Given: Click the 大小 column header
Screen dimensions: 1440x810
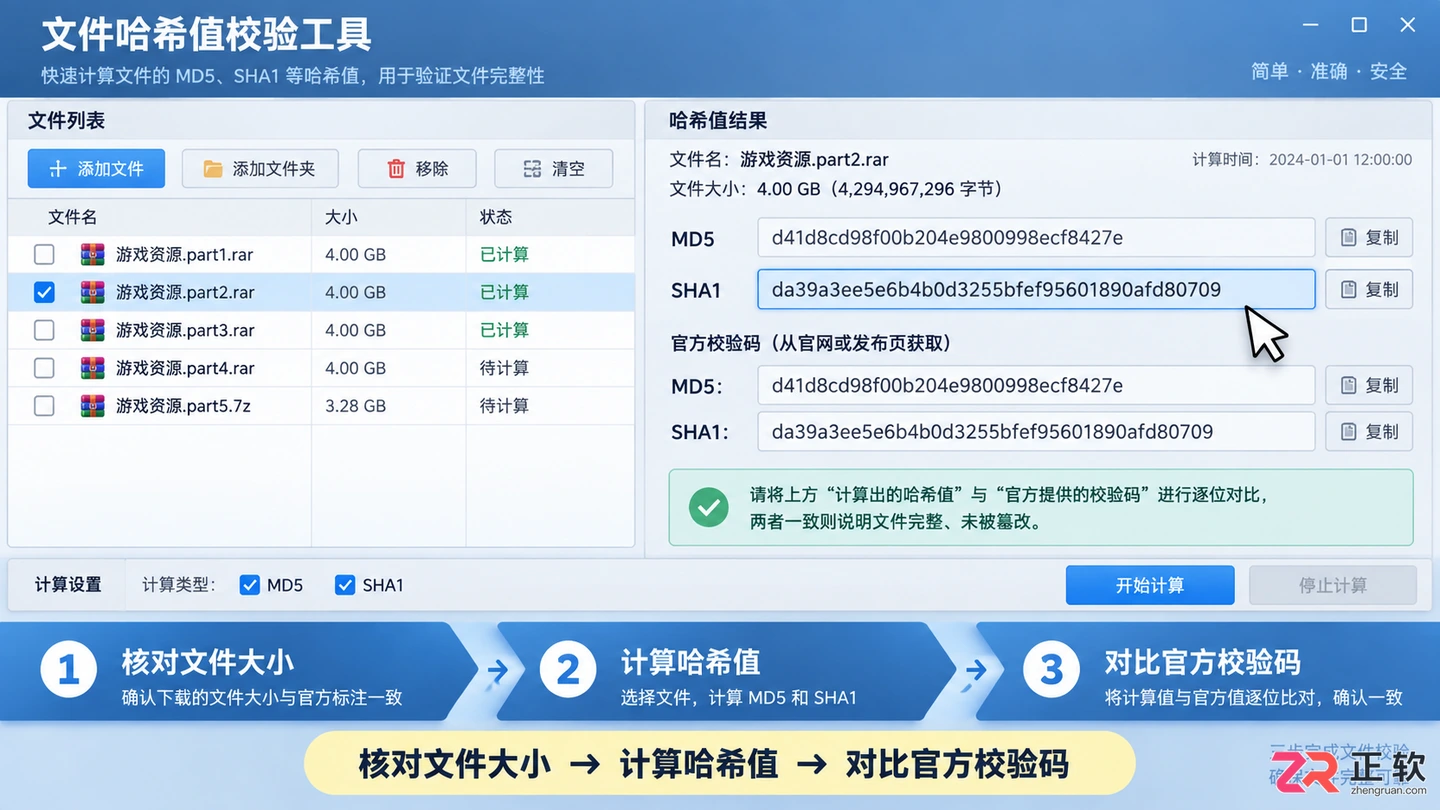Looking at the screenshot, I should click(x=341, y=217).
